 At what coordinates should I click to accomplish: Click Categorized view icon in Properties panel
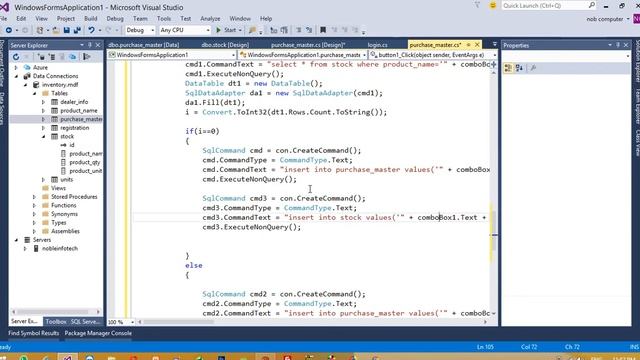(508, 68)
